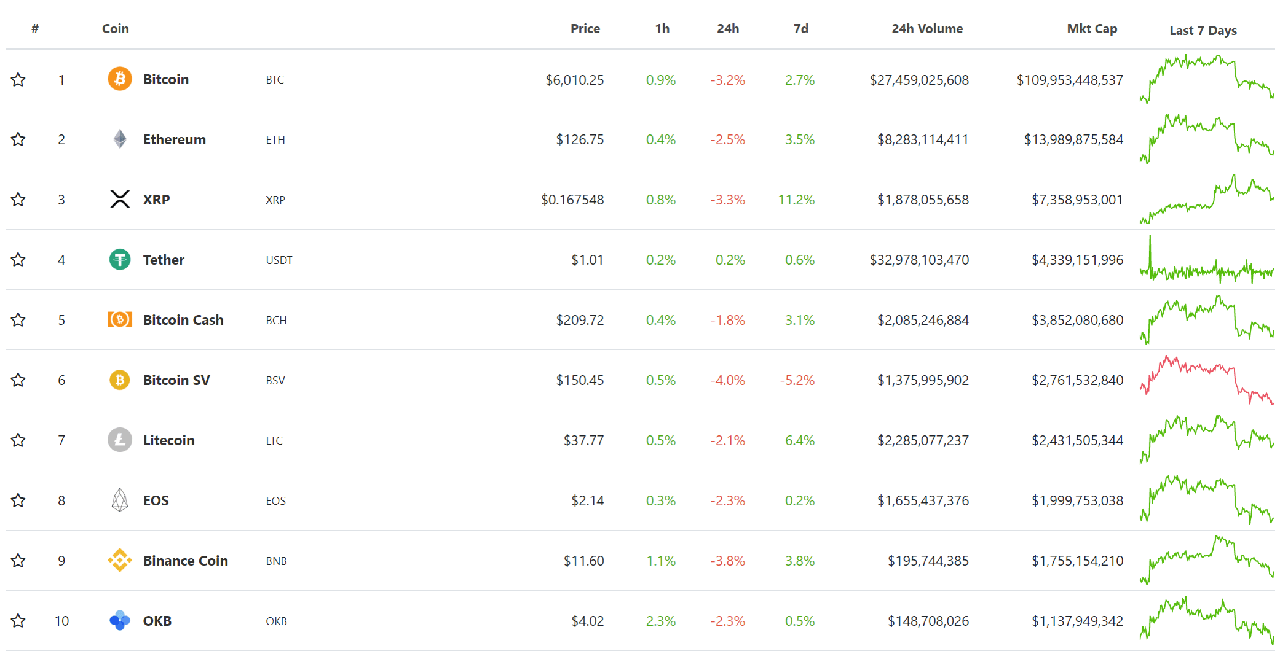Add Bitcoin Cash to favorites star

[18, 320]
